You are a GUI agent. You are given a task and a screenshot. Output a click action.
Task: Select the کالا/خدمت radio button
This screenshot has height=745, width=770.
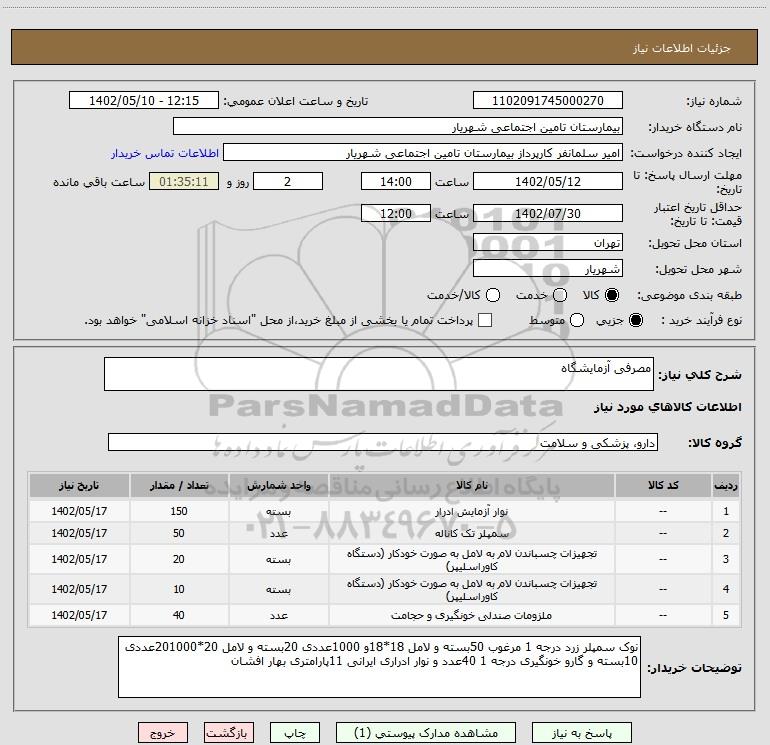493,295
